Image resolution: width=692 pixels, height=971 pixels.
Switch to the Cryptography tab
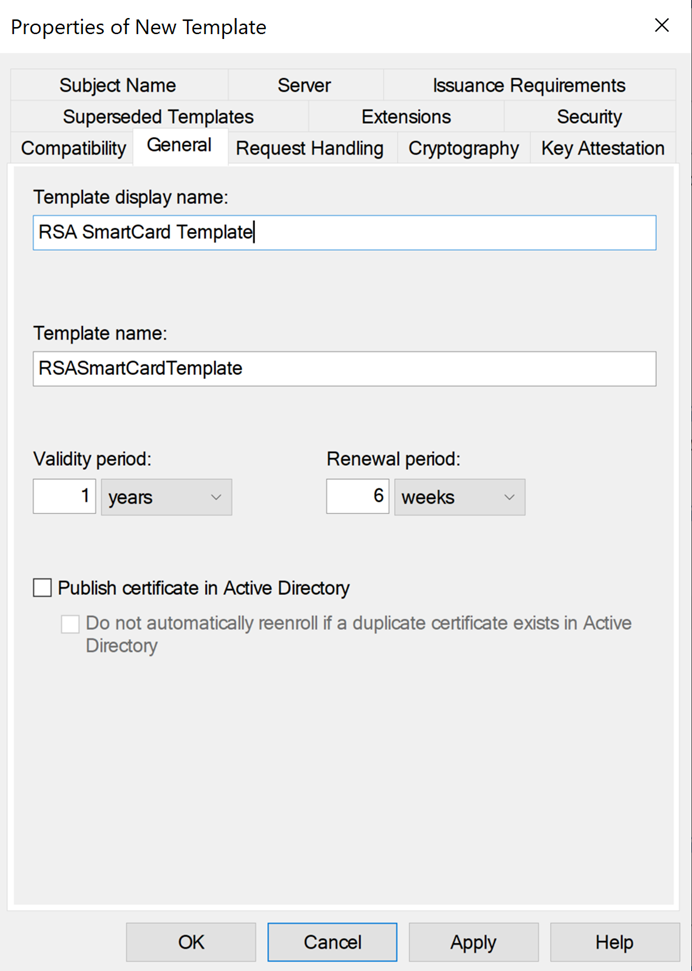[462, 148]
